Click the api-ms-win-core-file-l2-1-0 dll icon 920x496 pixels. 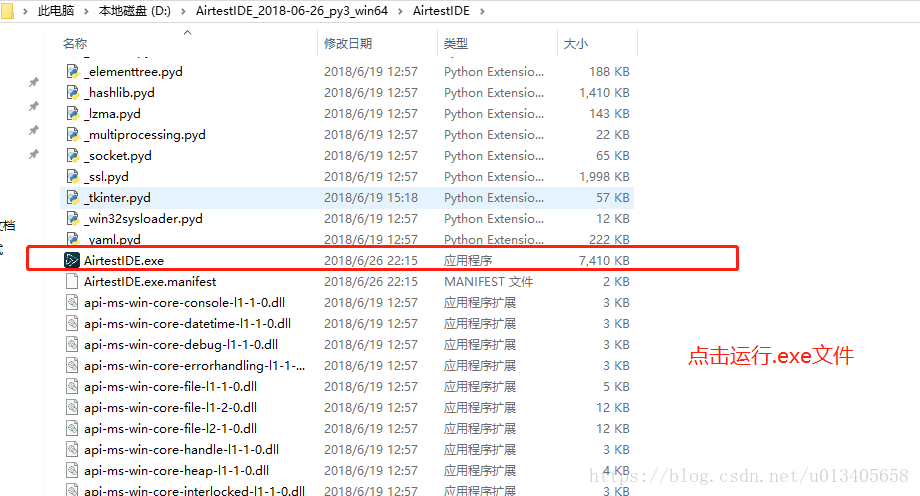pos(72,428)
